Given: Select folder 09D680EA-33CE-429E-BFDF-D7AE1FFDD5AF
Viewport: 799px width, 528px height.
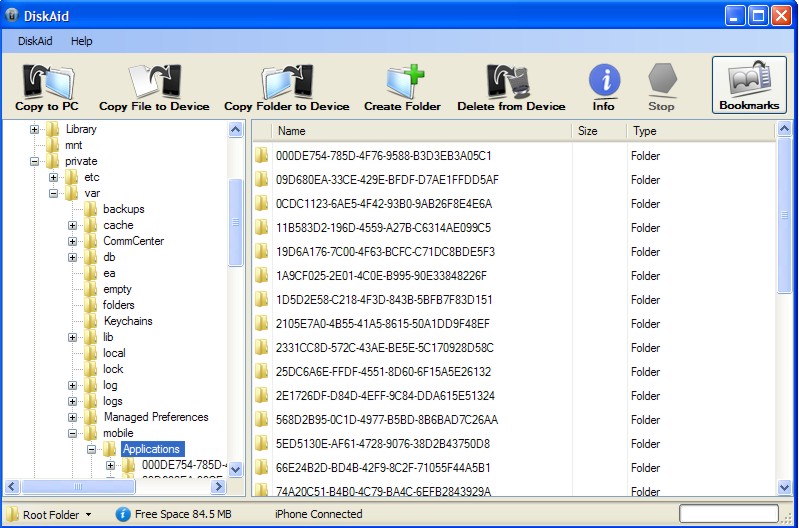Looking at the screenshot, I should [x=387, y=180].
